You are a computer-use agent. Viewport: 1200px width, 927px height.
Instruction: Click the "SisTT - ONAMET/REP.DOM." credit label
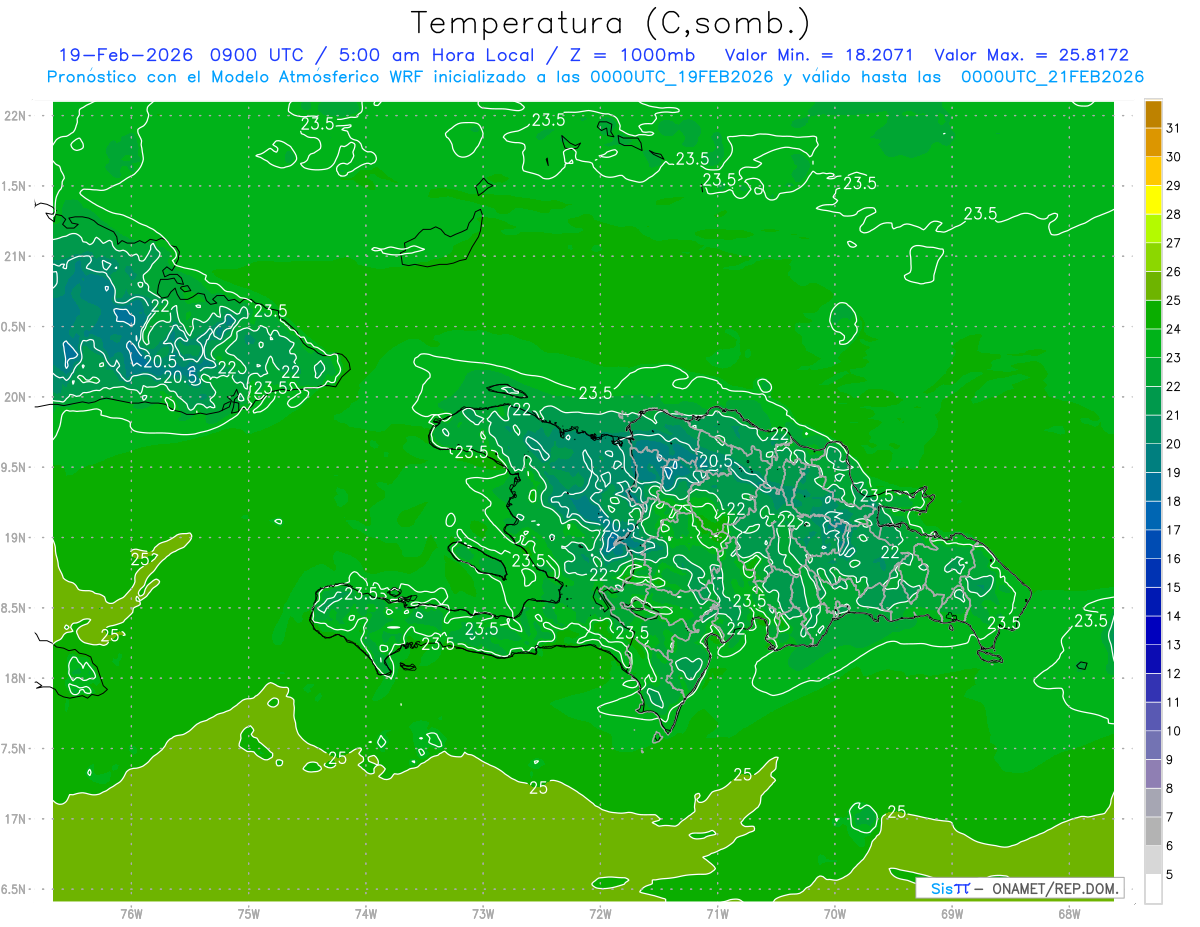(x=1020, y=888)
